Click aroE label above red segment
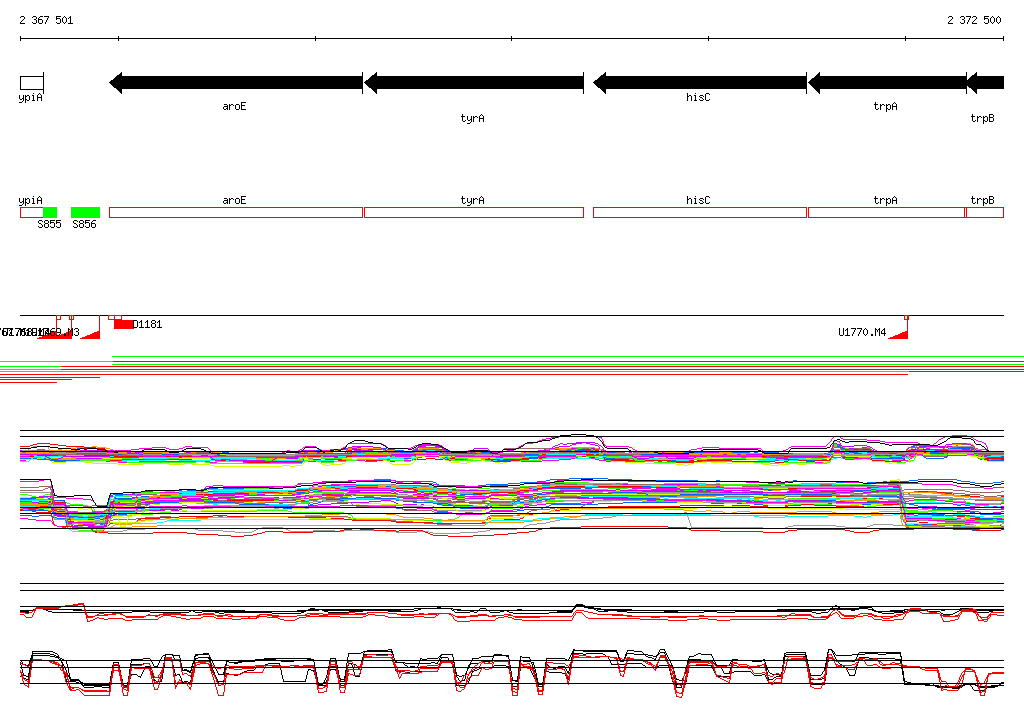1024x714 pixels. pyautogui.click(x=234, y=201)
